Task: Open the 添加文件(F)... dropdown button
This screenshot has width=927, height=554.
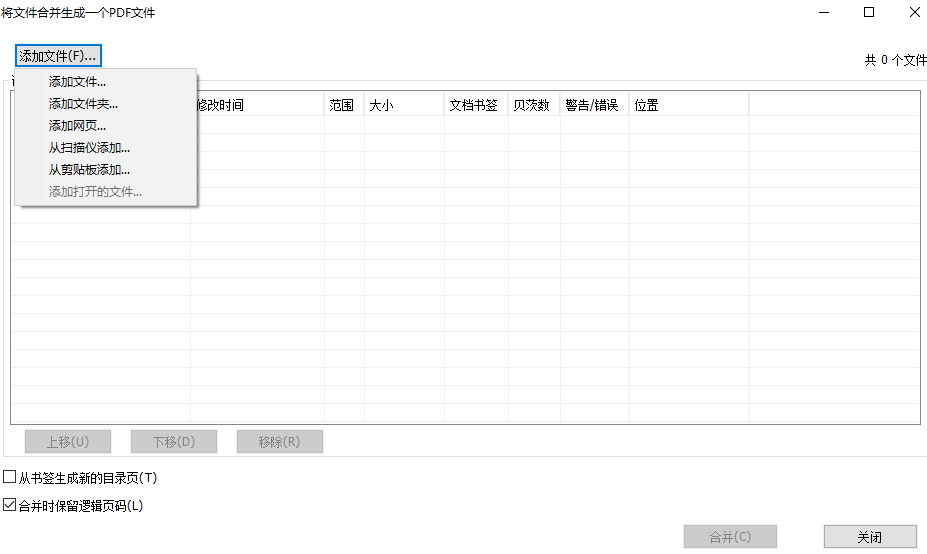Action: tap(58, 56)
